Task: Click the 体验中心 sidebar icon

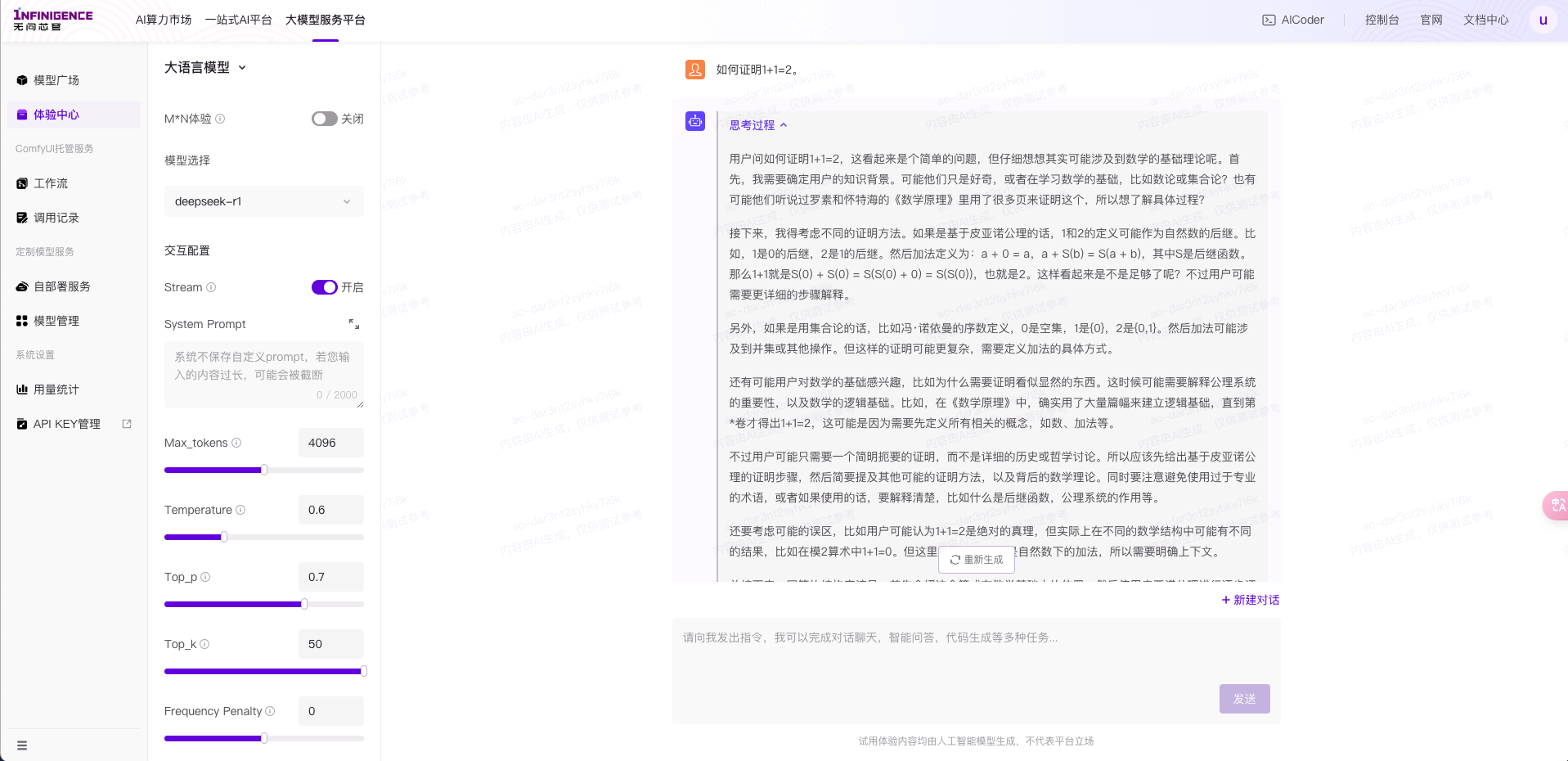Action: pos(22,115)
